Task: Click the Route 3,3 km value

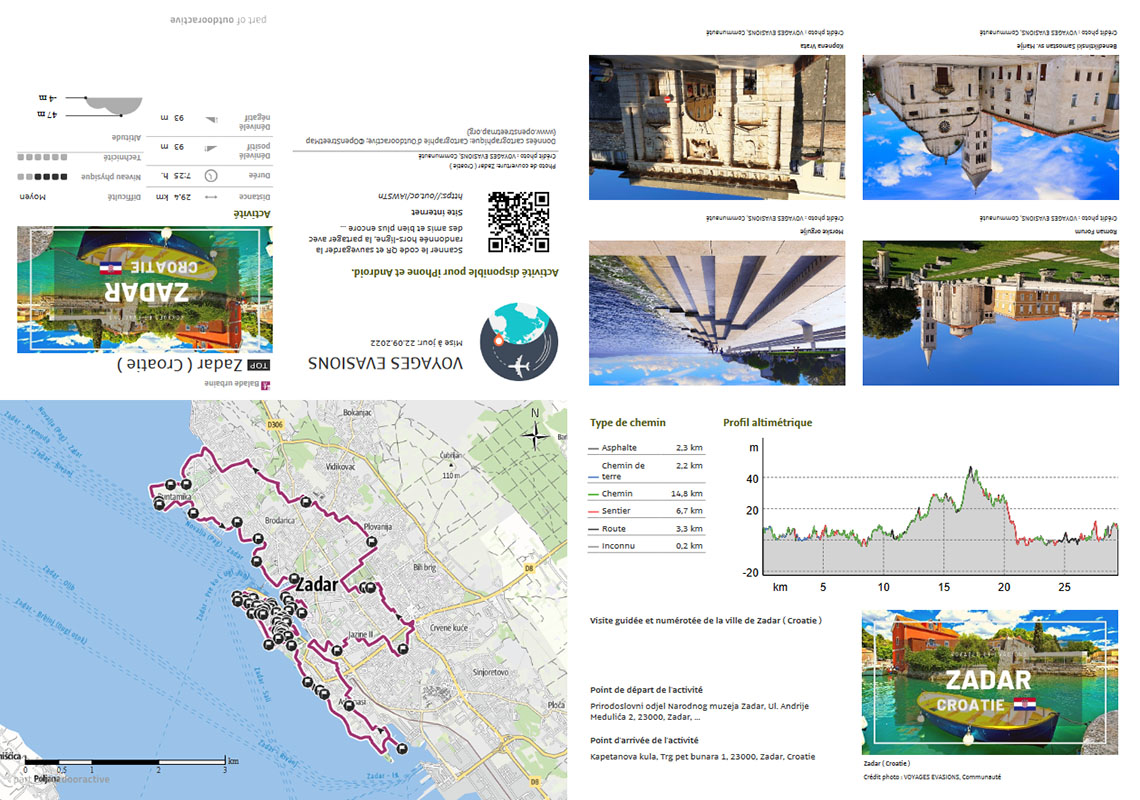Action: (x=689, y=529)
